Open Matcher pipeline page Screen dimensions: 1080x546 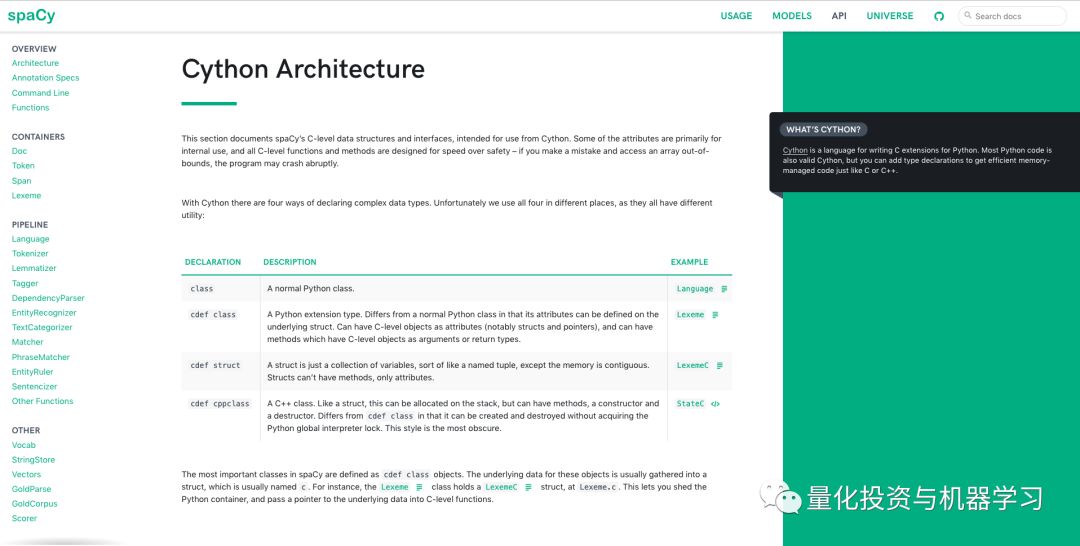tap(28, 342)
